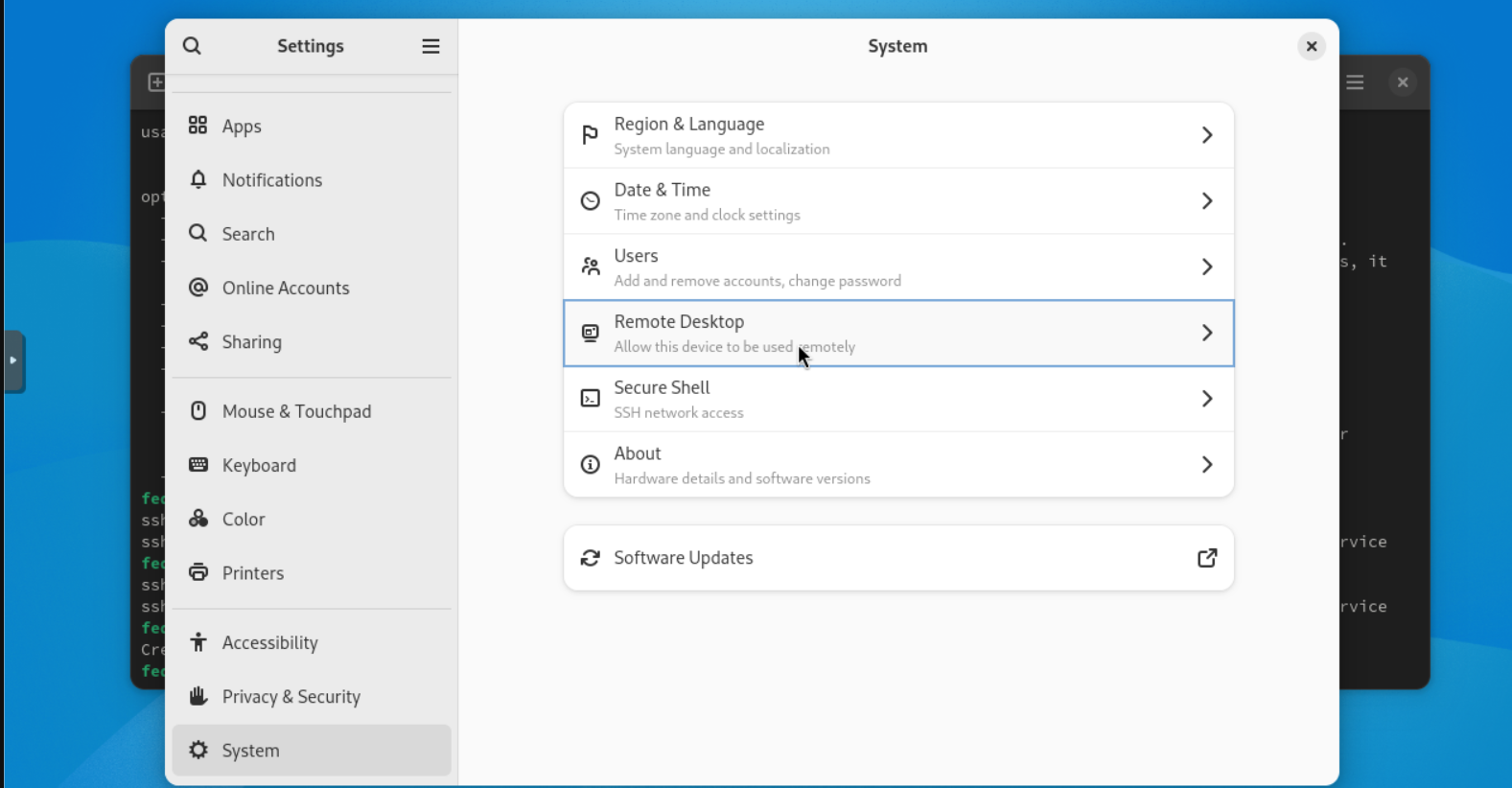Screen dimensions: 1512x788
Task: Click the Software Updates refresh icon
Action: coord(590,558)
